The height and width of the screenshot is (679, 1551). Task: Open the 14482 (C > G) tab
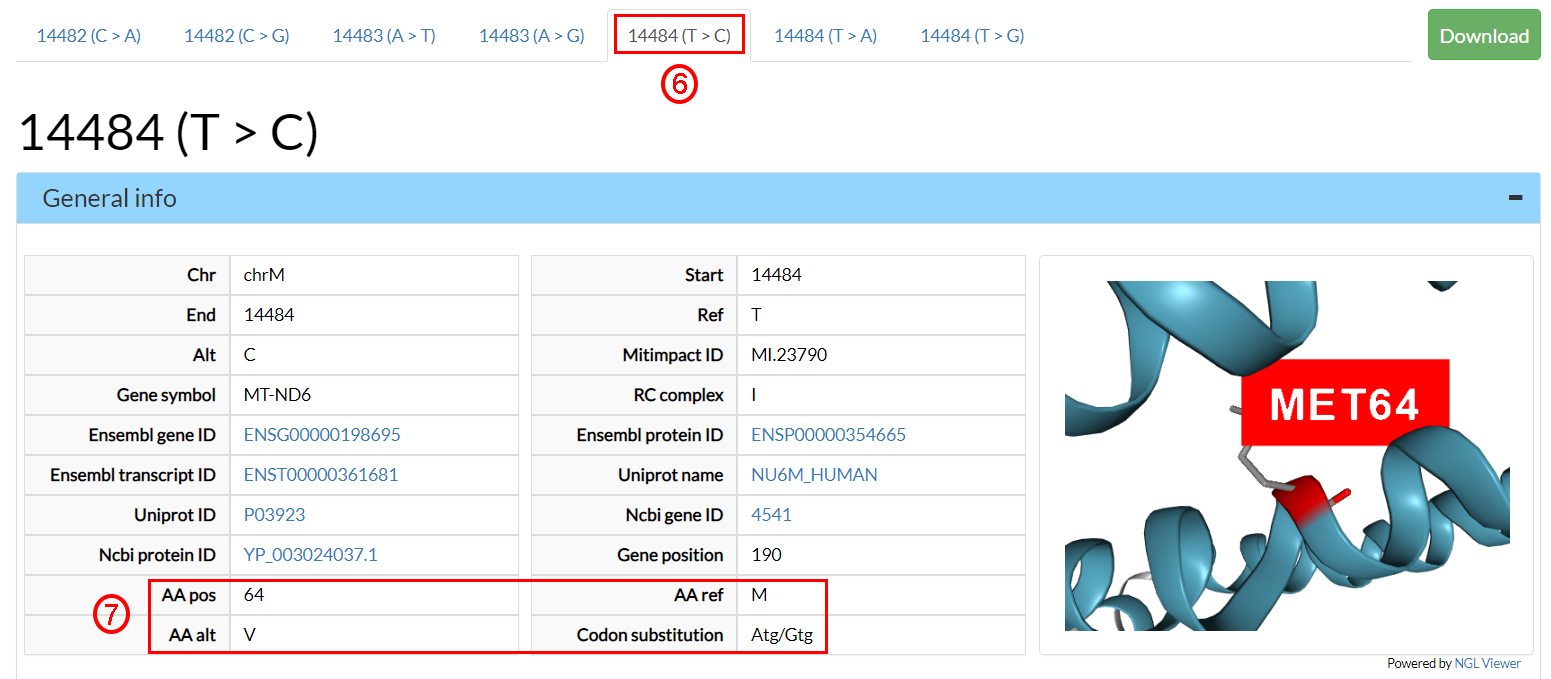[236, 36]
